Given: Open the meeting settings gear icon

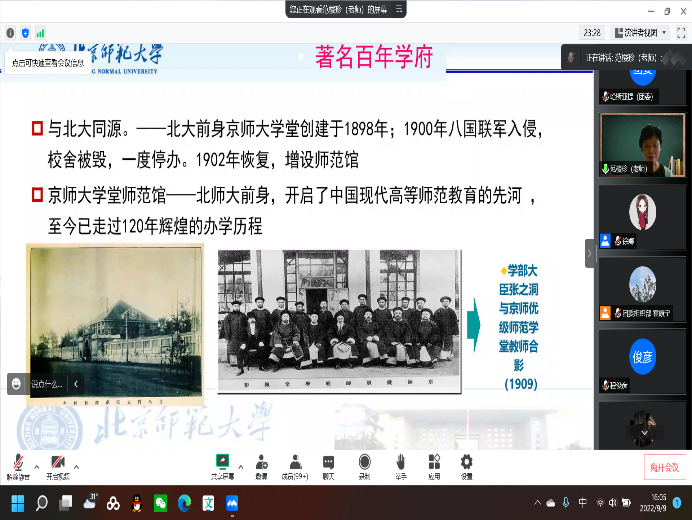Looking at the screenshot, I should click(466, 463).
